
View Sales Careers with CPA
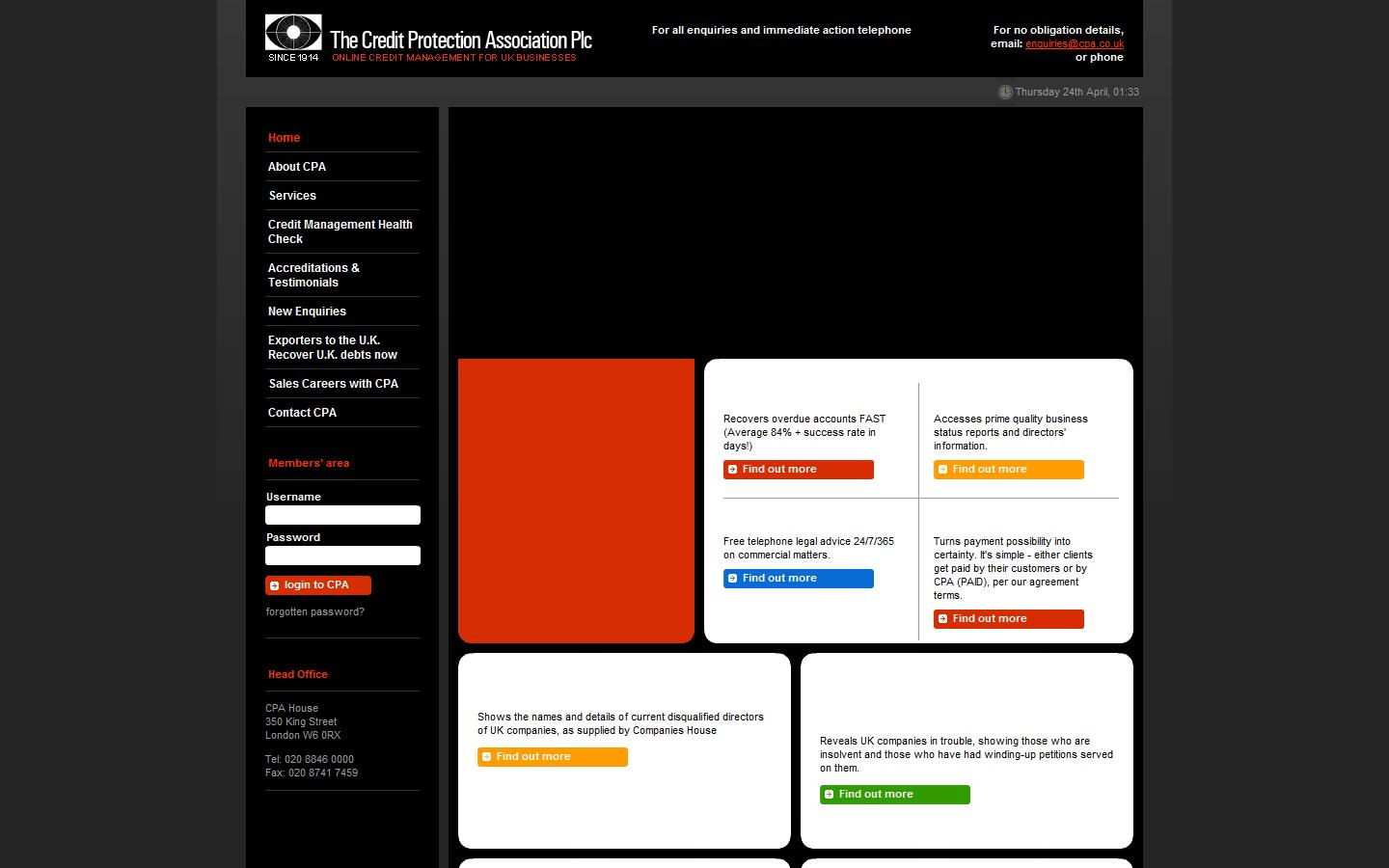tap(333, 384)
